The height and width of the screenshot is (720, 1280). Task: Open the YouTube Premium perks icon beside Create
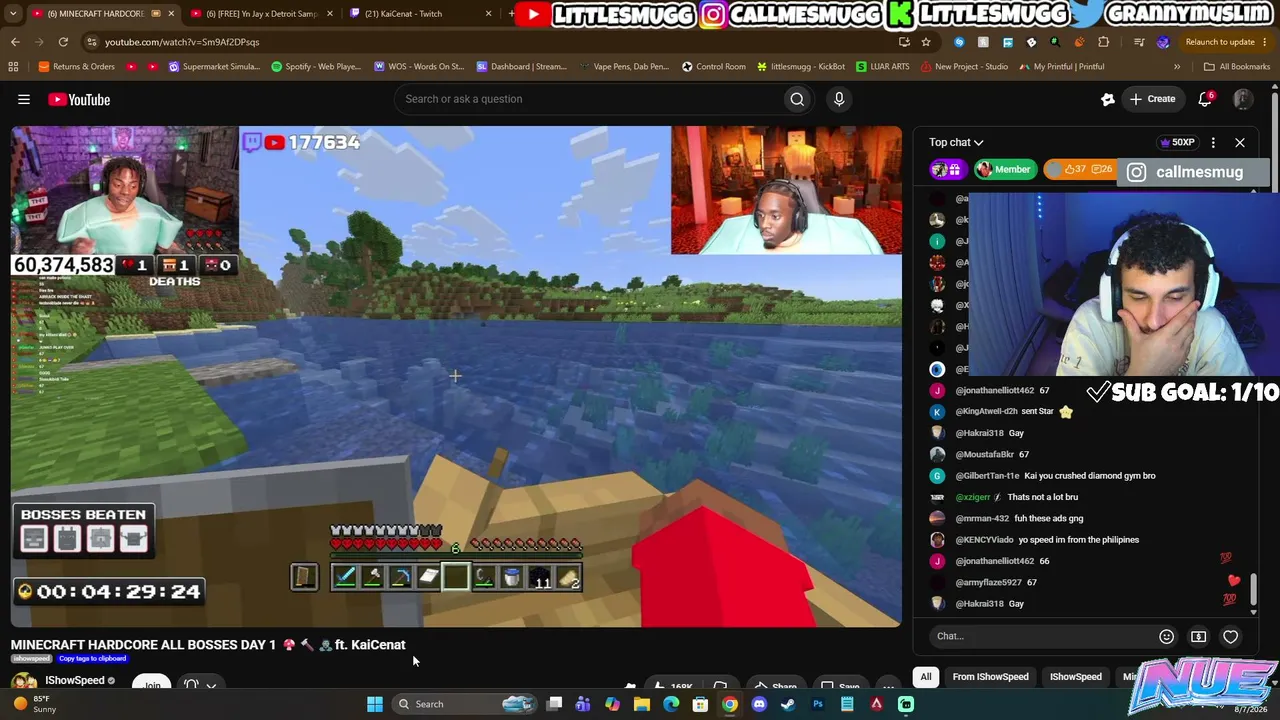pyautogui.click(x=1108, y=99)
